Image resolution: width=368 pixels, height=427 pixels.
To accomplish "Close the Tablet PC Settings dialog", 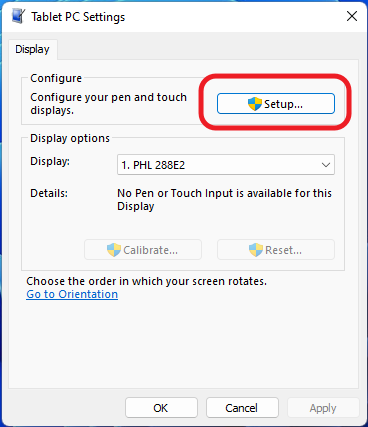I will pos(352,16).
